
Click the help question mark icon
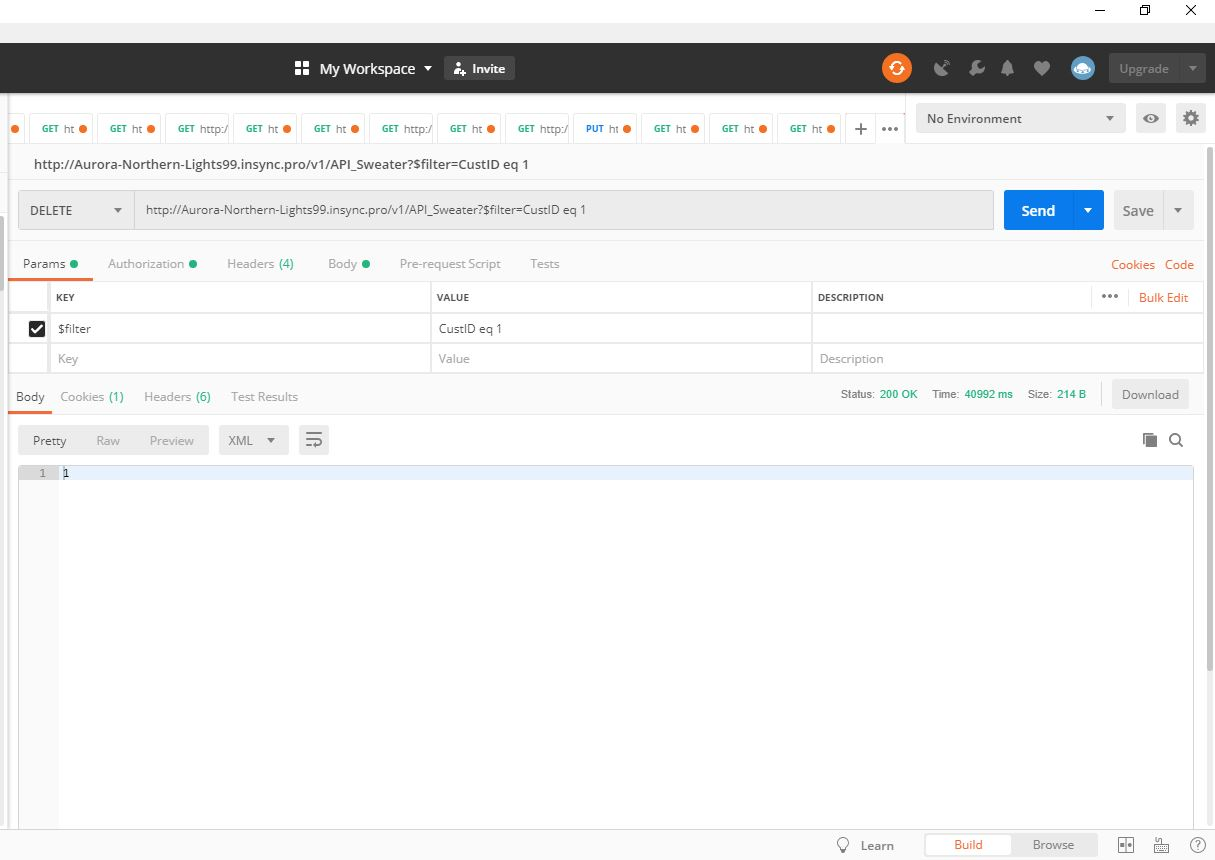click(x=1197, y=845)
